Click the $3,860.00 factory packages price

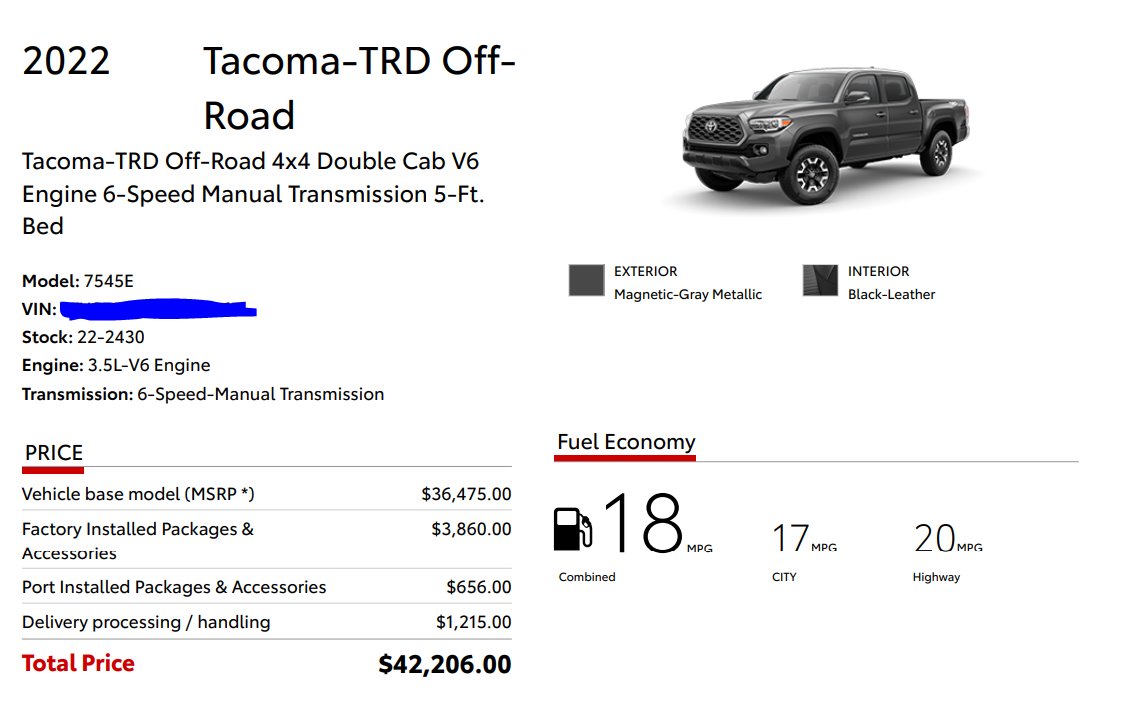[471, 529]
